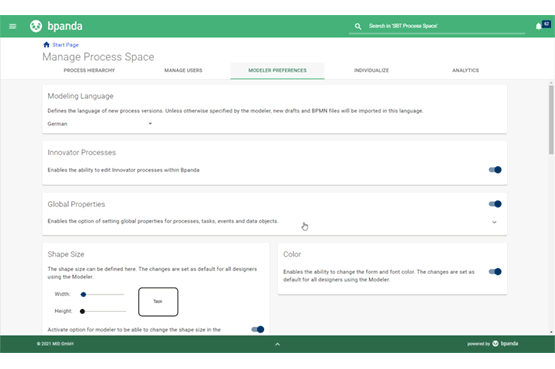
Task: Click the home icon in the breadcrumb
Action: click(46, 45)
